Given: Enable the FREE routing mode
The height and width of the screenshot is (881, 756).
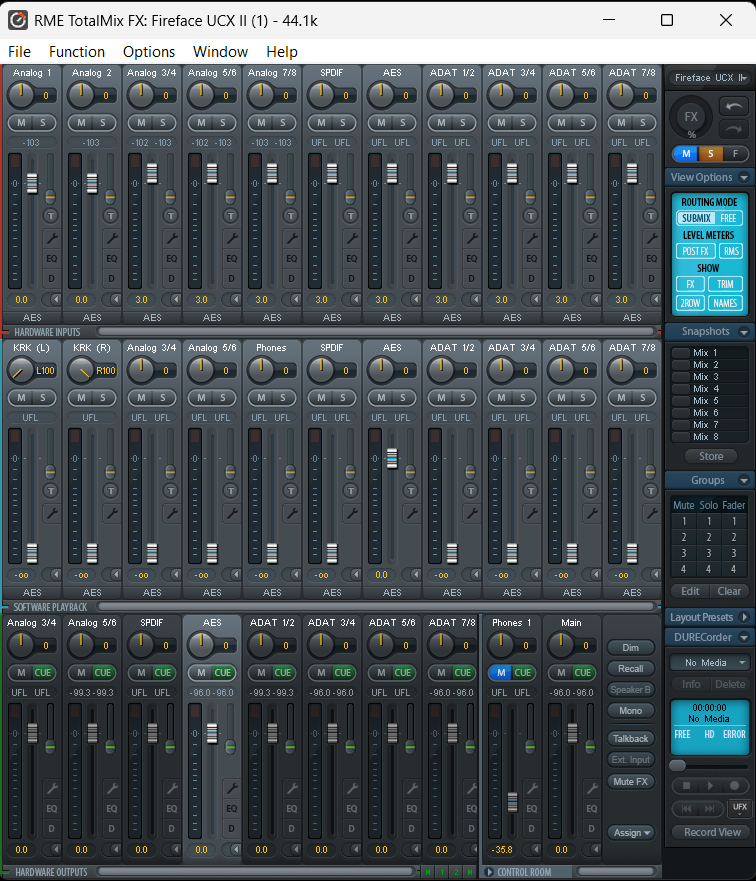Looking at the screenshot, I should tap(728, 218).
